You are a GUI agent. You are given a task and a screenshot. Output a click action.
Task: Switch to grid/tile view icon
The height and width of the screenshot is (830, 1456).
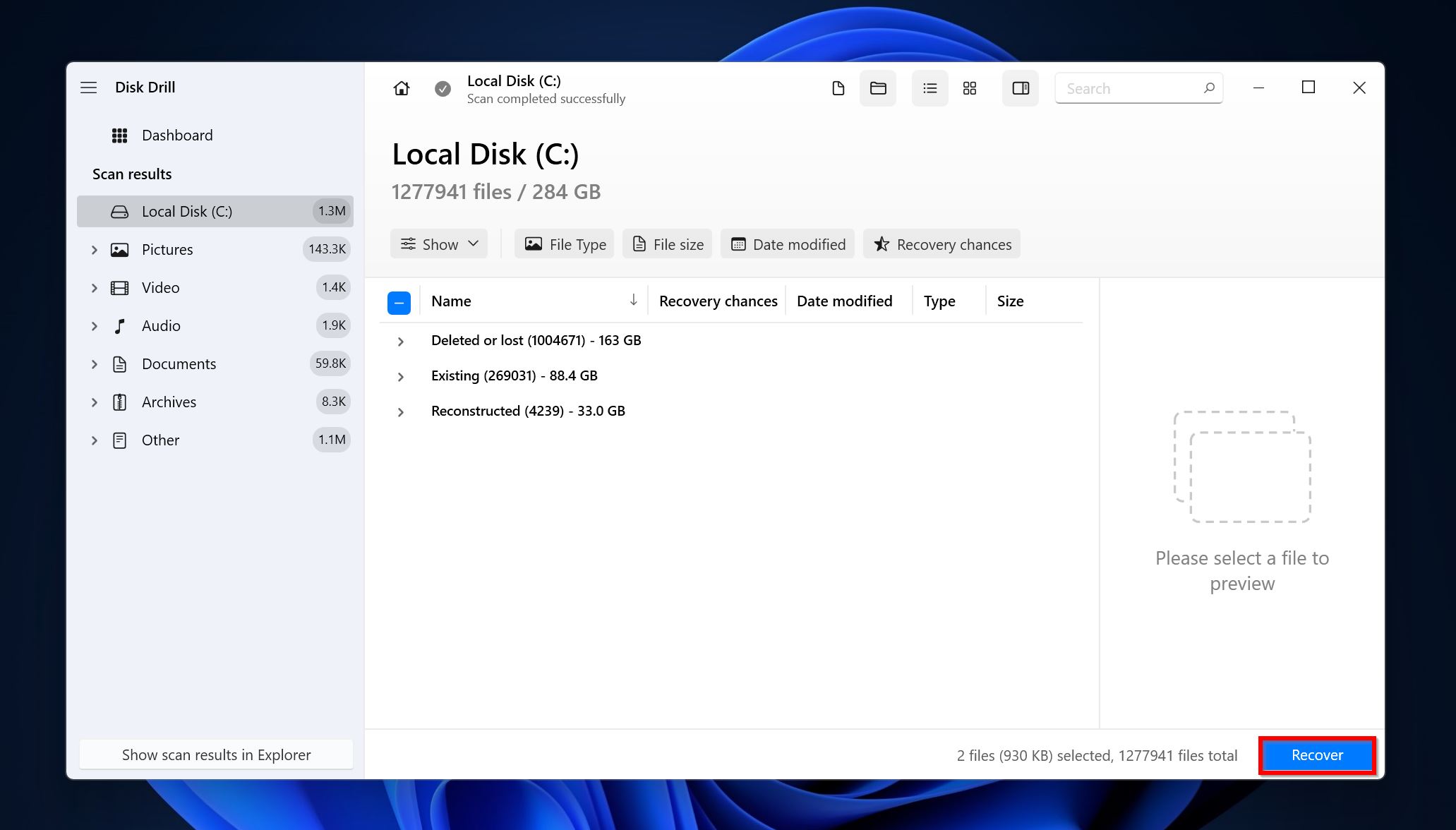(x=968, y=88)
